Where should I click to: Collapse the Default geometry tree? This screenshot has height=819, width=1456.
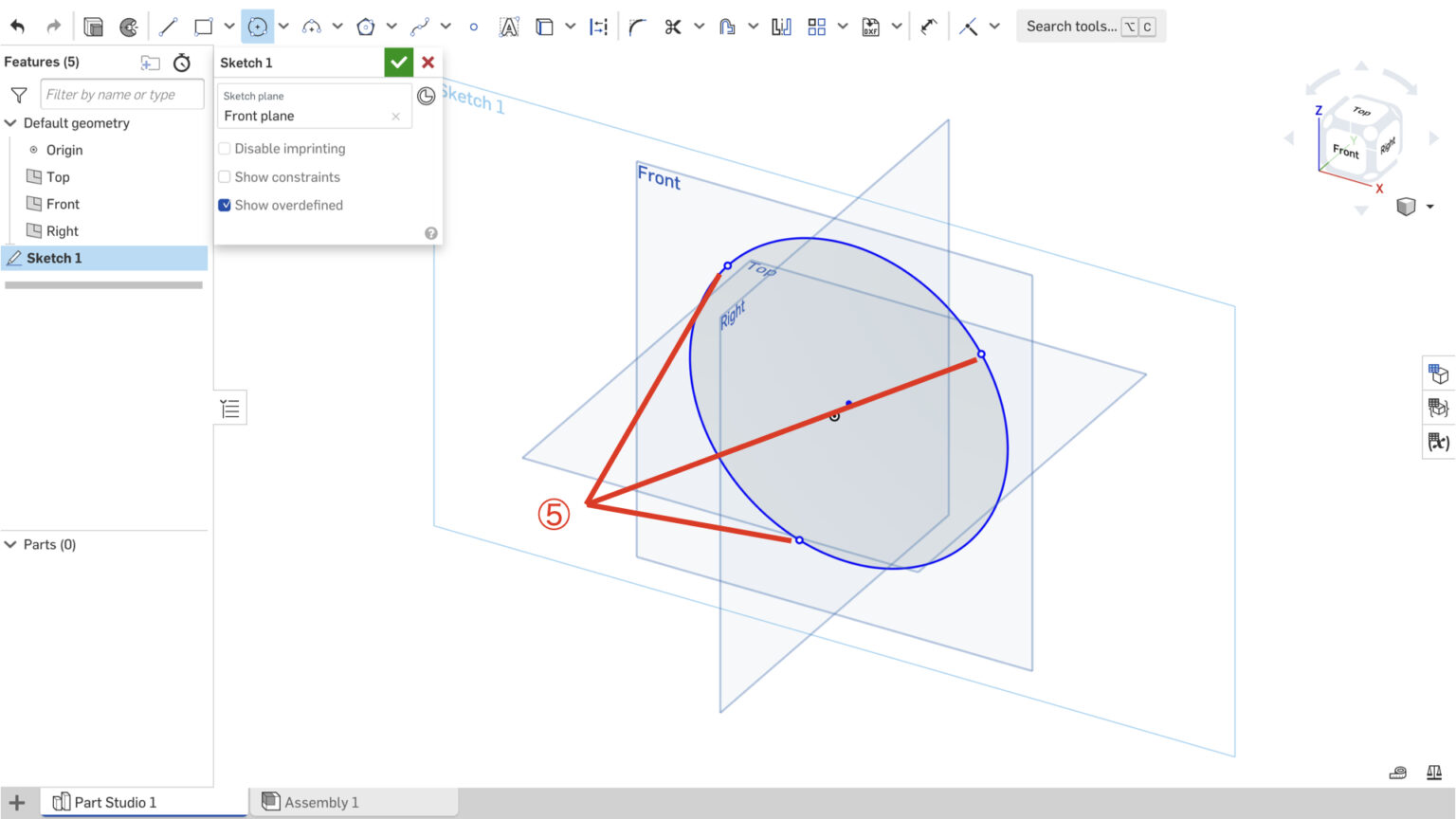click(x=10, y=123)
